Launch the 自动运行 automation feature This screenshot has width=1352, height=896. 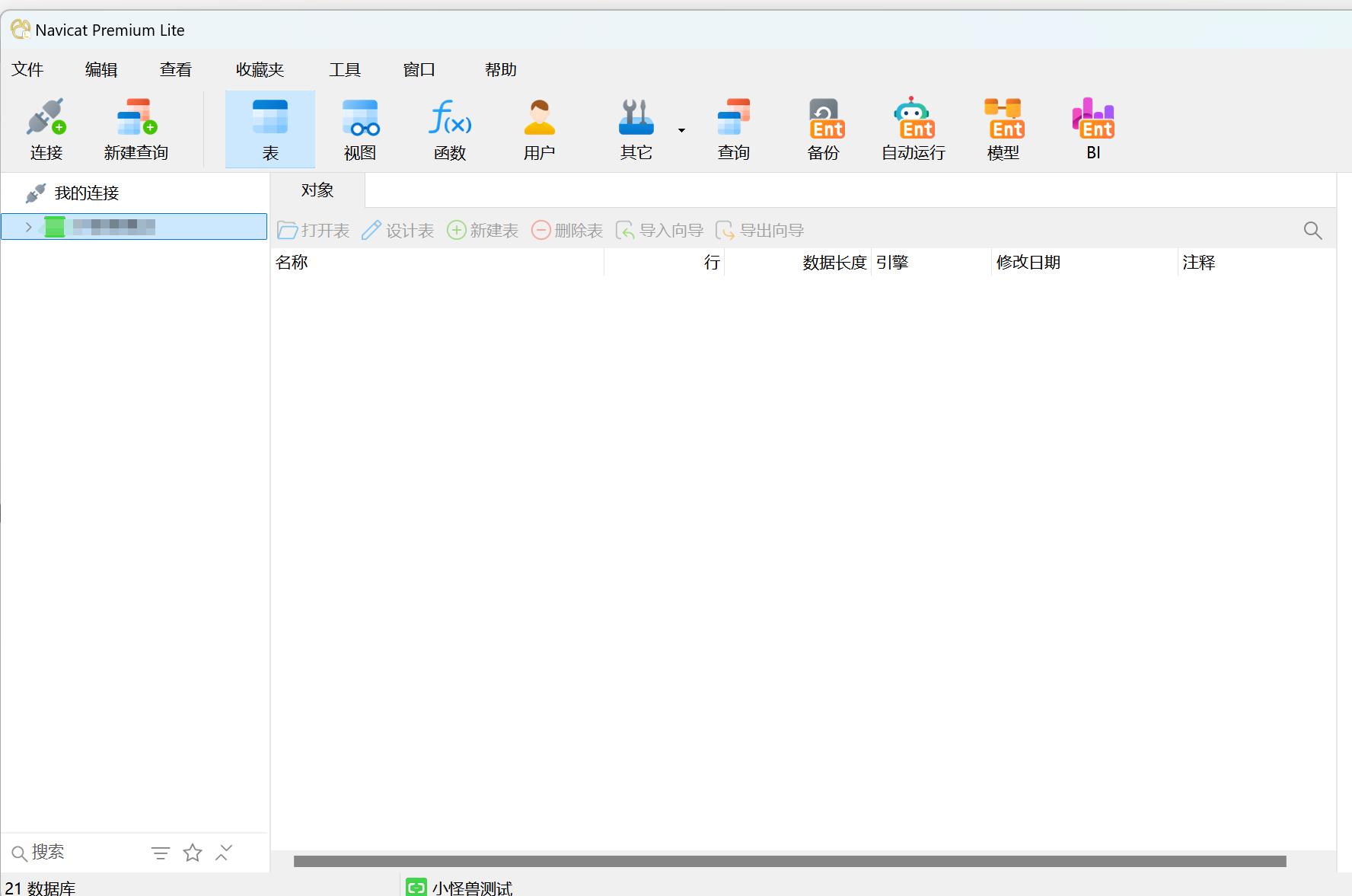click(913, 128)
